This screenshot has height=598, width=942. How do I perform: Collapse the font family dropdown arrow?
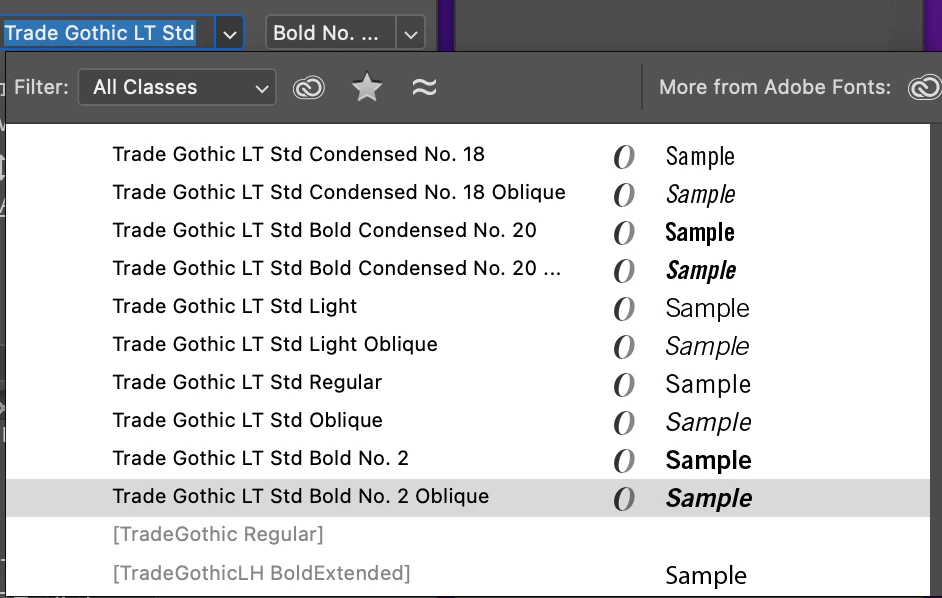tap(230, 34)
